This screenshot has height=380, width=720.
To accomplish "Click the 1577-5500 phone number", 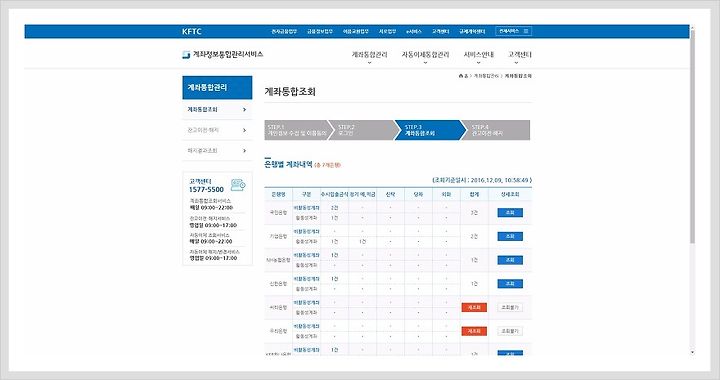I will pyautogui.click(x=206, y=190).
